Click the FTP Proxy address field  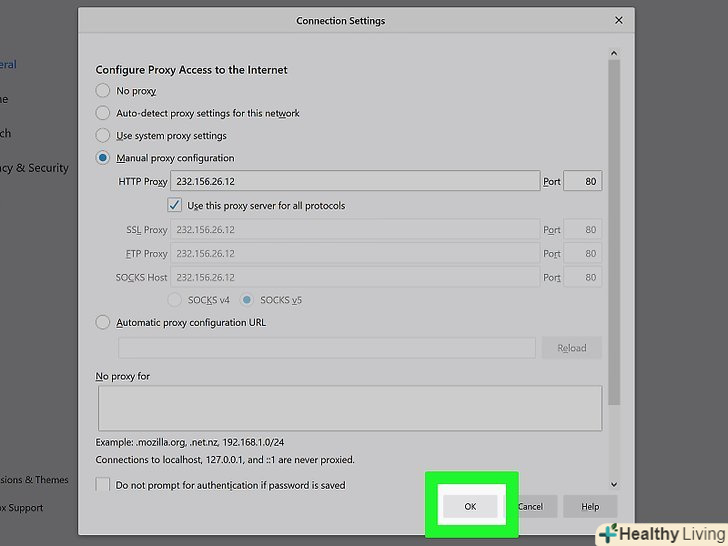click(355, 254)
